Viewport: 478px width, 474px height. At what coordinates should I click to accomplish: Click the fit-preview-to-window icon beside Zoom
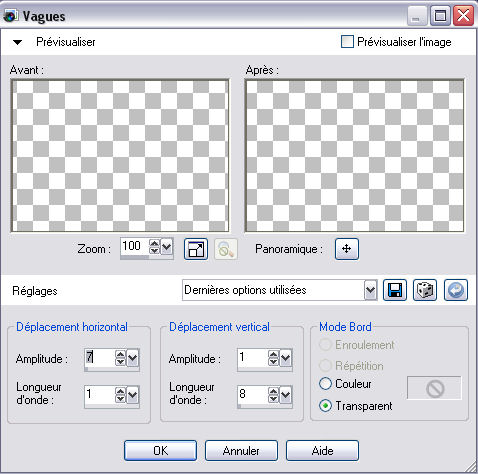pos(196,249)
